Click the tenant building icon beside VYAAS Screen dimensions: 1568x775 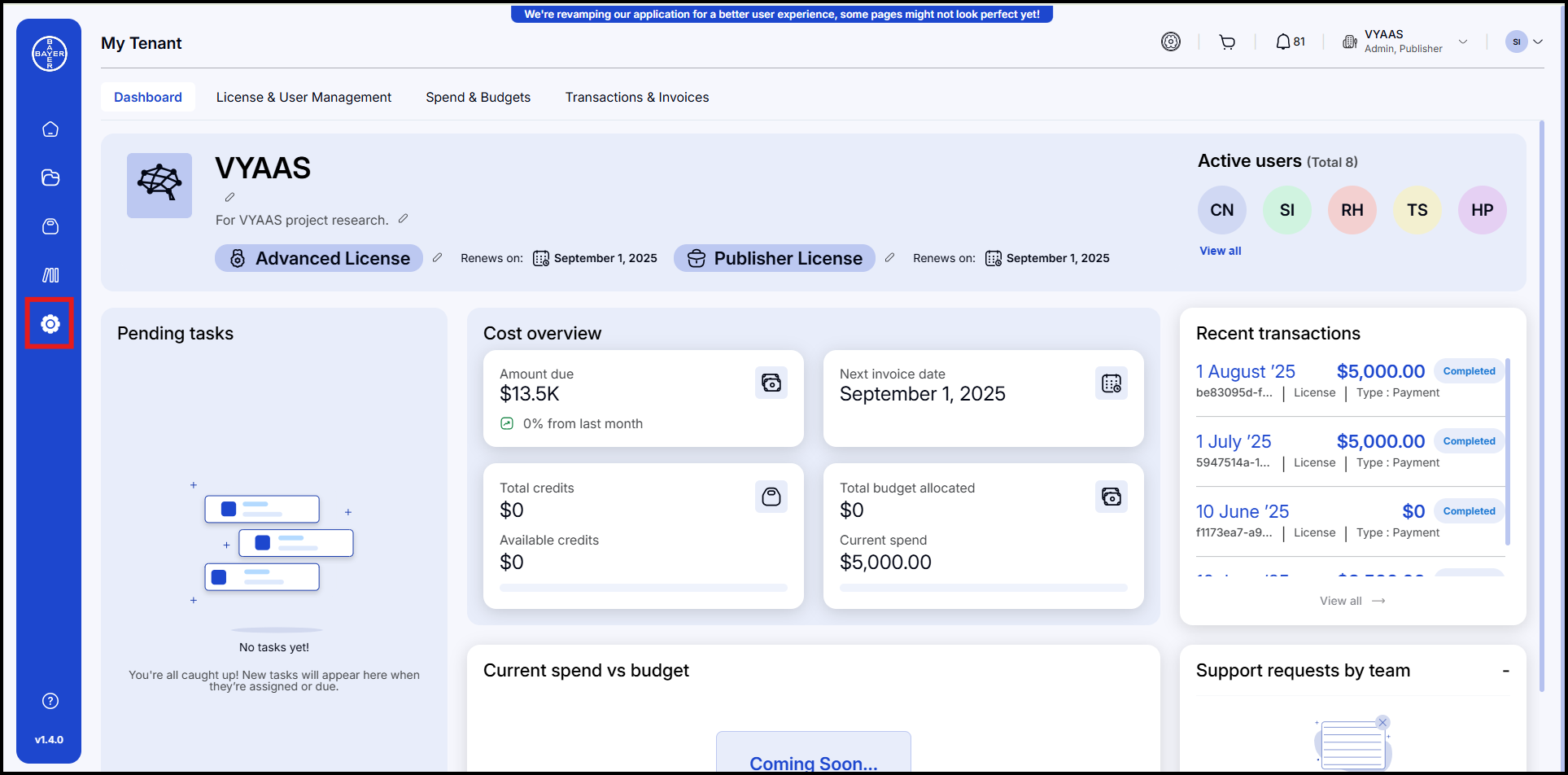point(1350,42)
